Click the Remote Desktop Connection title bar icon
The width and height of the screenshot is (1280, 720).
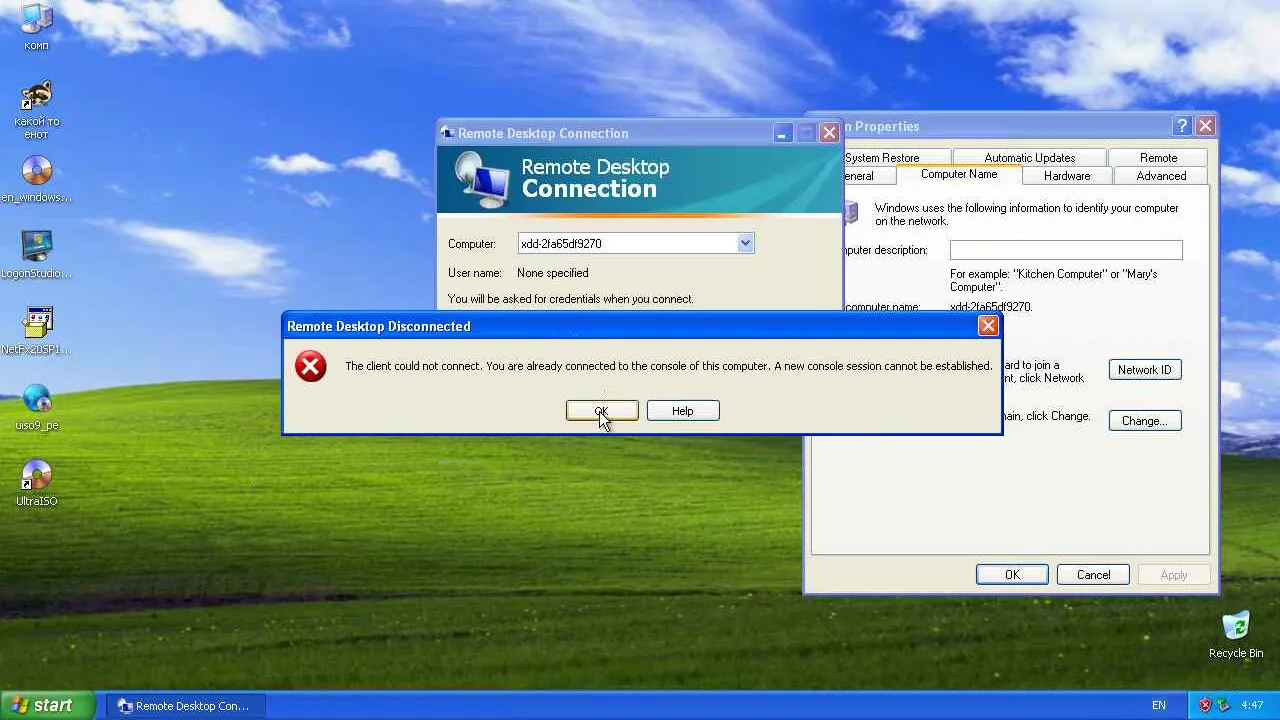[448, 133]
